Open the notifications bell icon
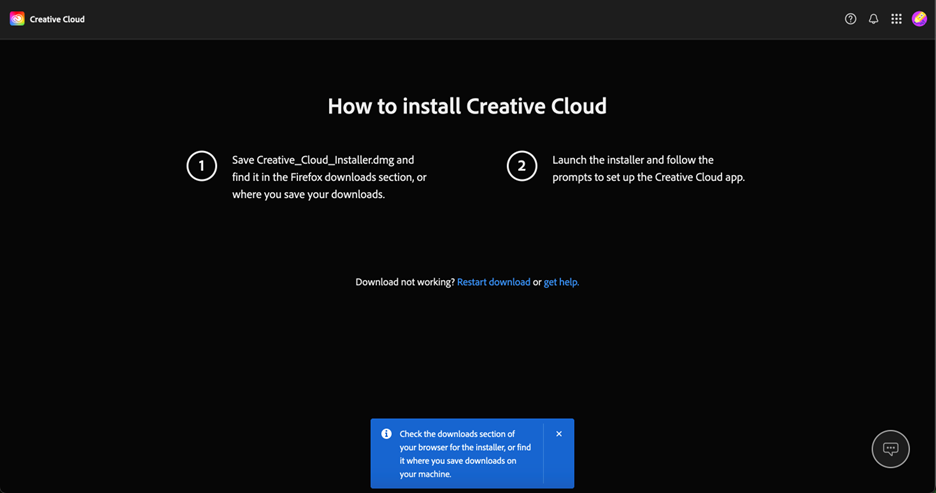 [x=873, y=19]
